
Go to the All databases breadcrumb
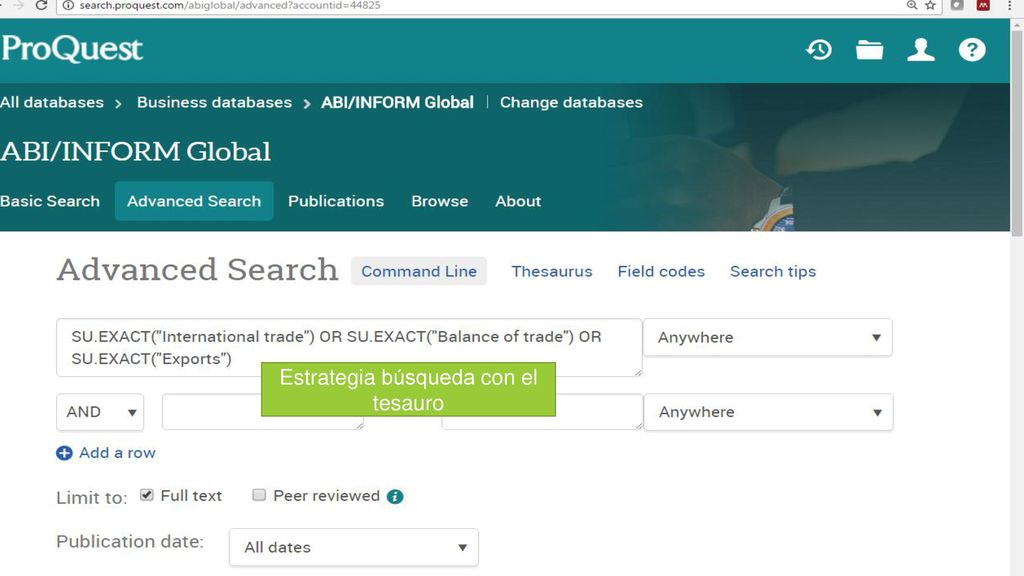tap(52, 103)
